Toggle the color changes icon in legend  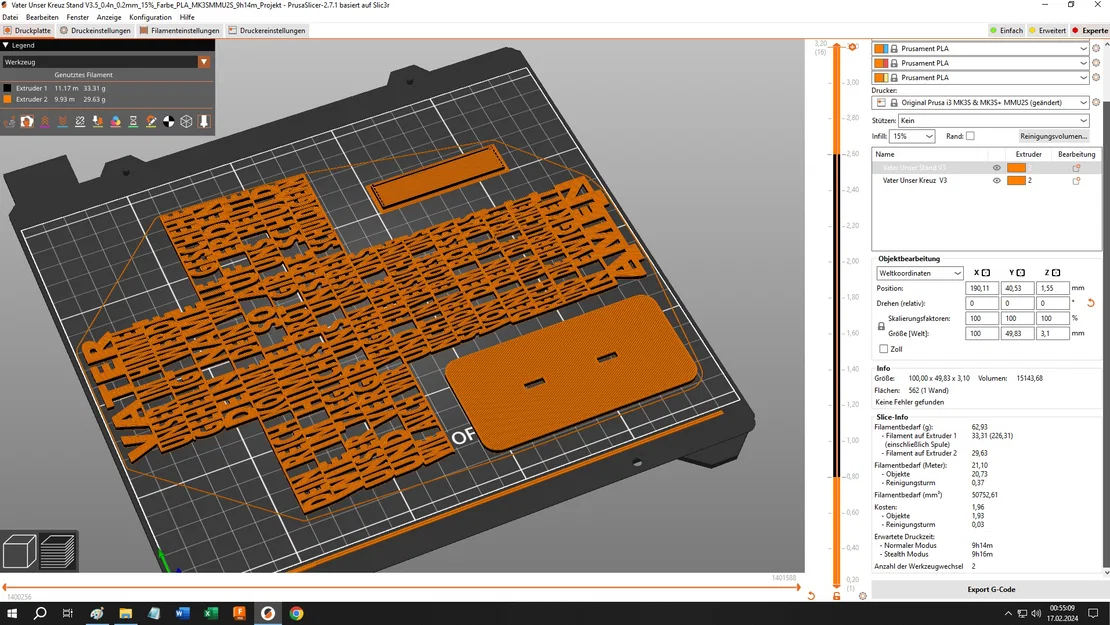point(115,122)
